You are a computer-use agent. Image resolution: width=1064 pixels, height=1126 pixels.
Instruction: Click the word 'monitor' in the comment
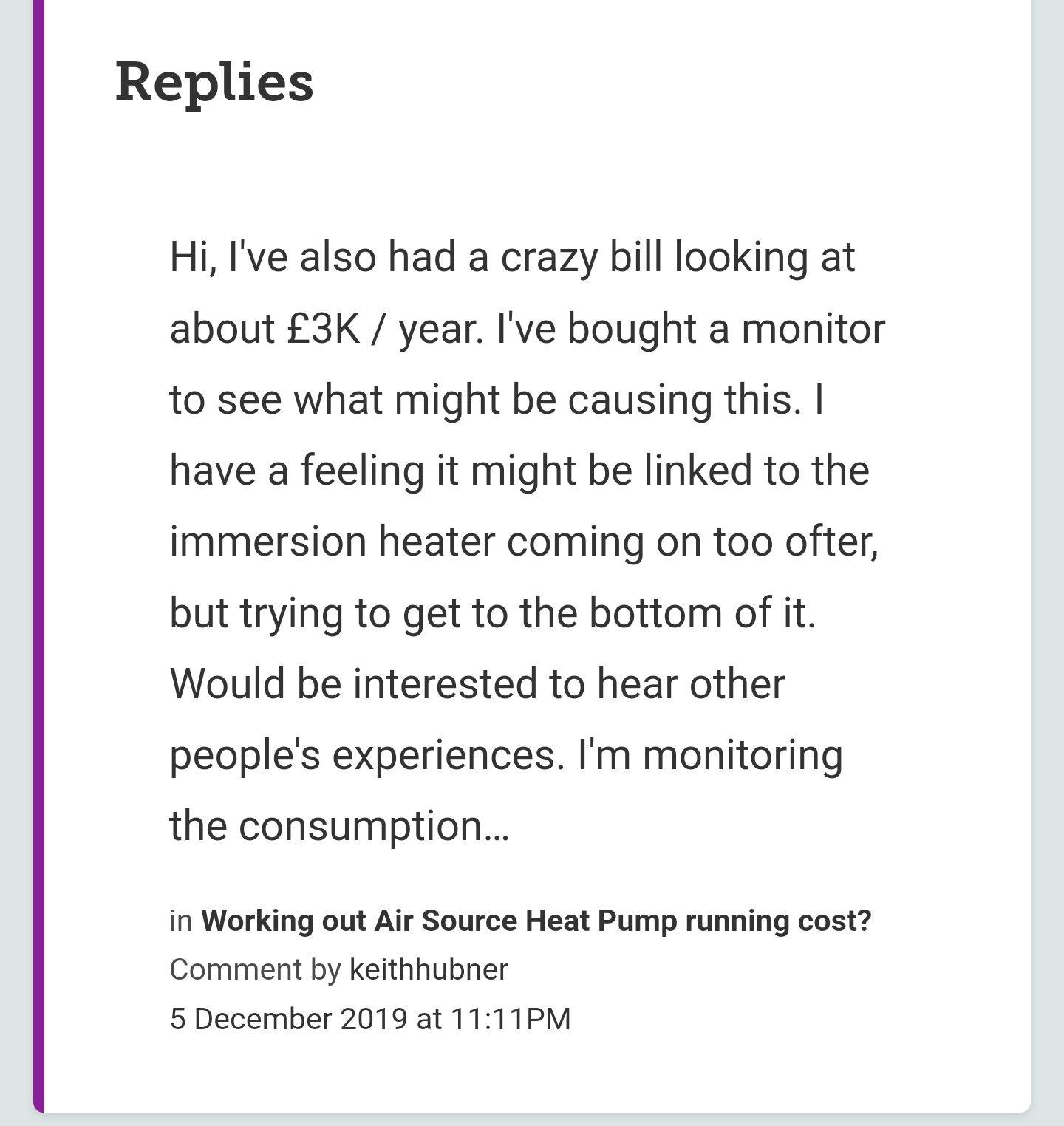click(813, 329)
